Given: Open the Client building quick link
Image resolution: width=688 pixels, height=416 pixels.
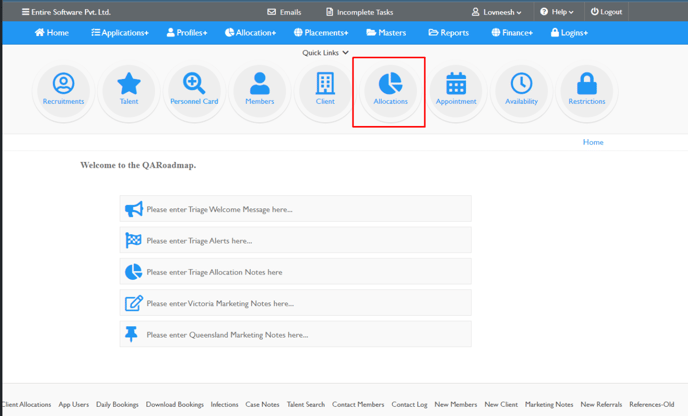Looking at the screenshot, I should (325, 83).
